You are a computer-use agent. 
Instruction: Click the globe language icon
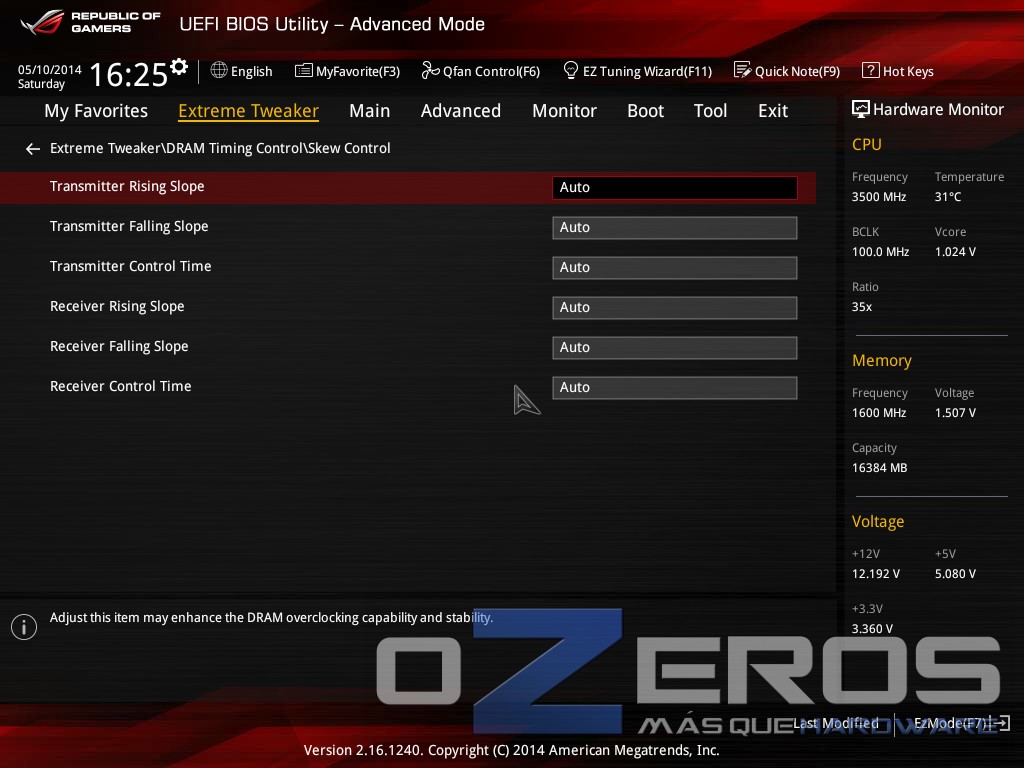click(x=219, y=70)
